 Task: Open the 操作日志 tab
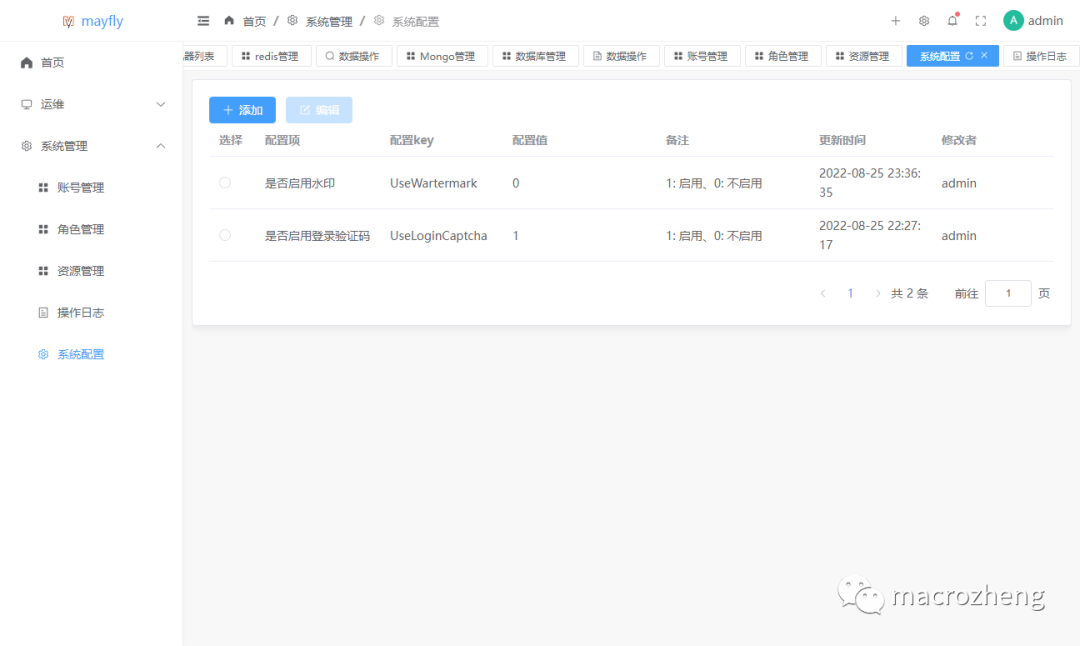(x=1038, y=56)
